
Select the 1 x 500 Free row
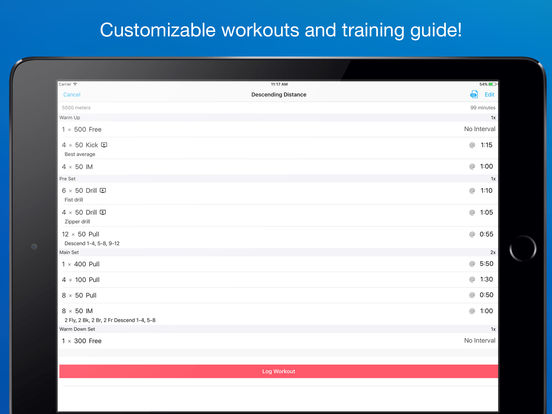pos(278,129)
